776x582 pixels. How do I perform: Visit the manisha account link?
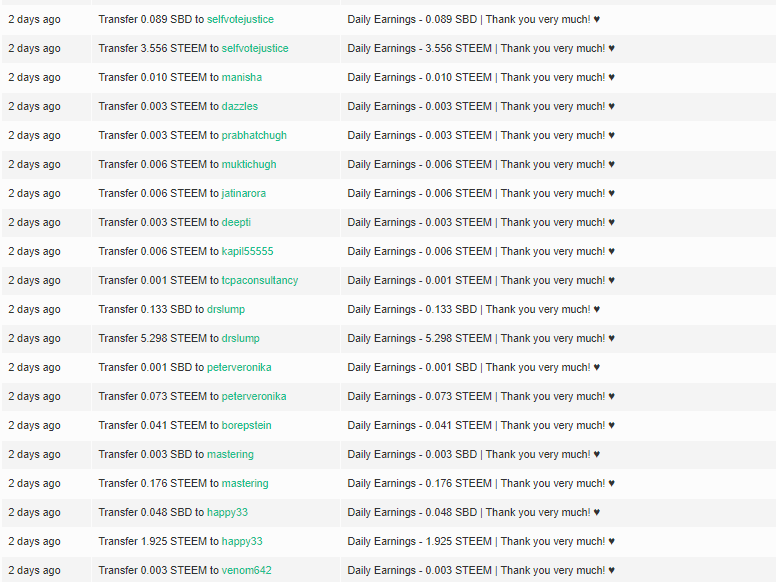click(x=242, y=77)
